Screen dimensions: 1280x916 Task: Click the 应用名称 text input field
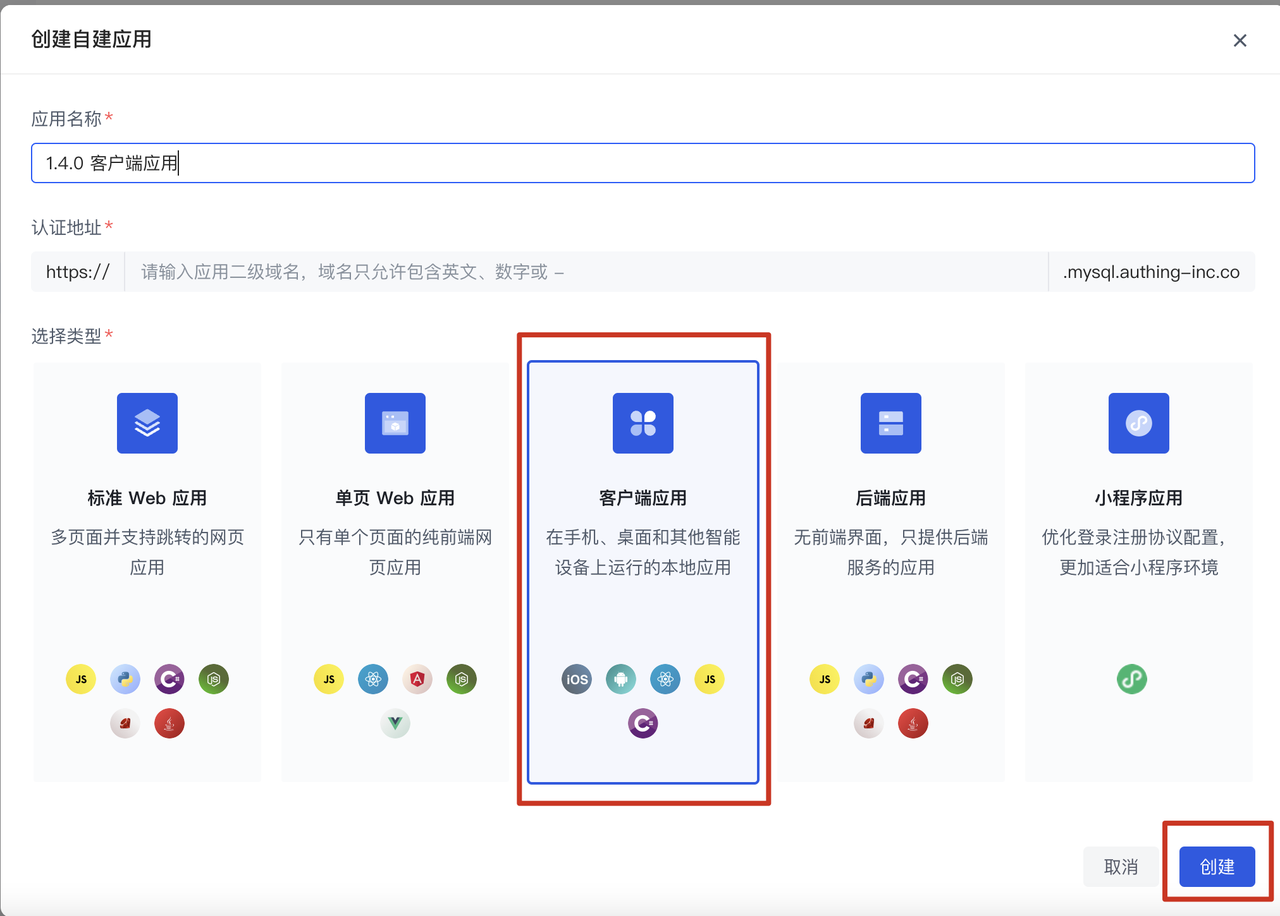click(640, 162)
